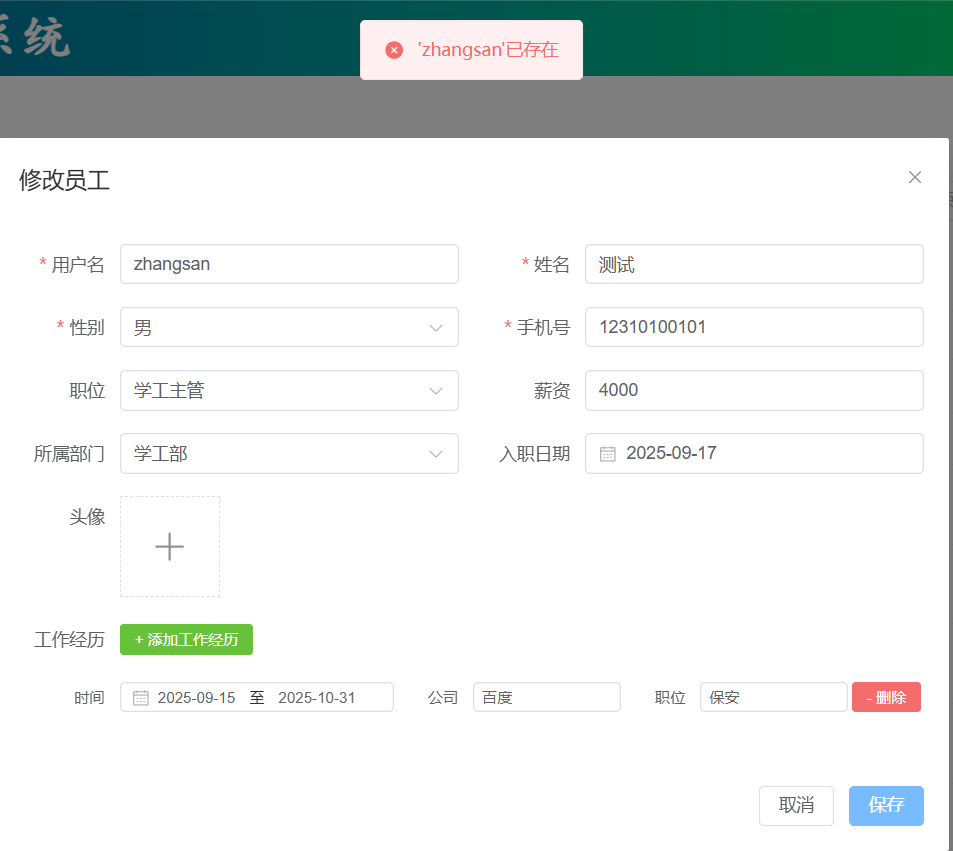Image resolution: width=953 pixels, height=851 pixels.
Task: Click the 薪资 field showing 4000
Action: pyautogui.click(x=754, y=390)
